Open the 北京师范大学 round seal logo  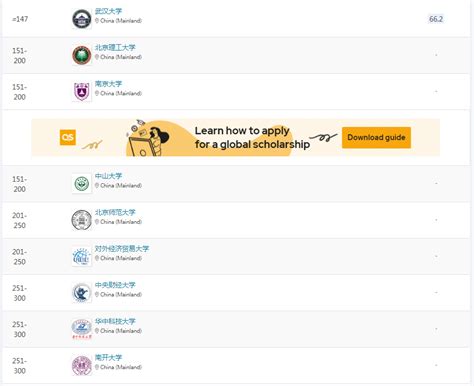[x=82, y=220]
